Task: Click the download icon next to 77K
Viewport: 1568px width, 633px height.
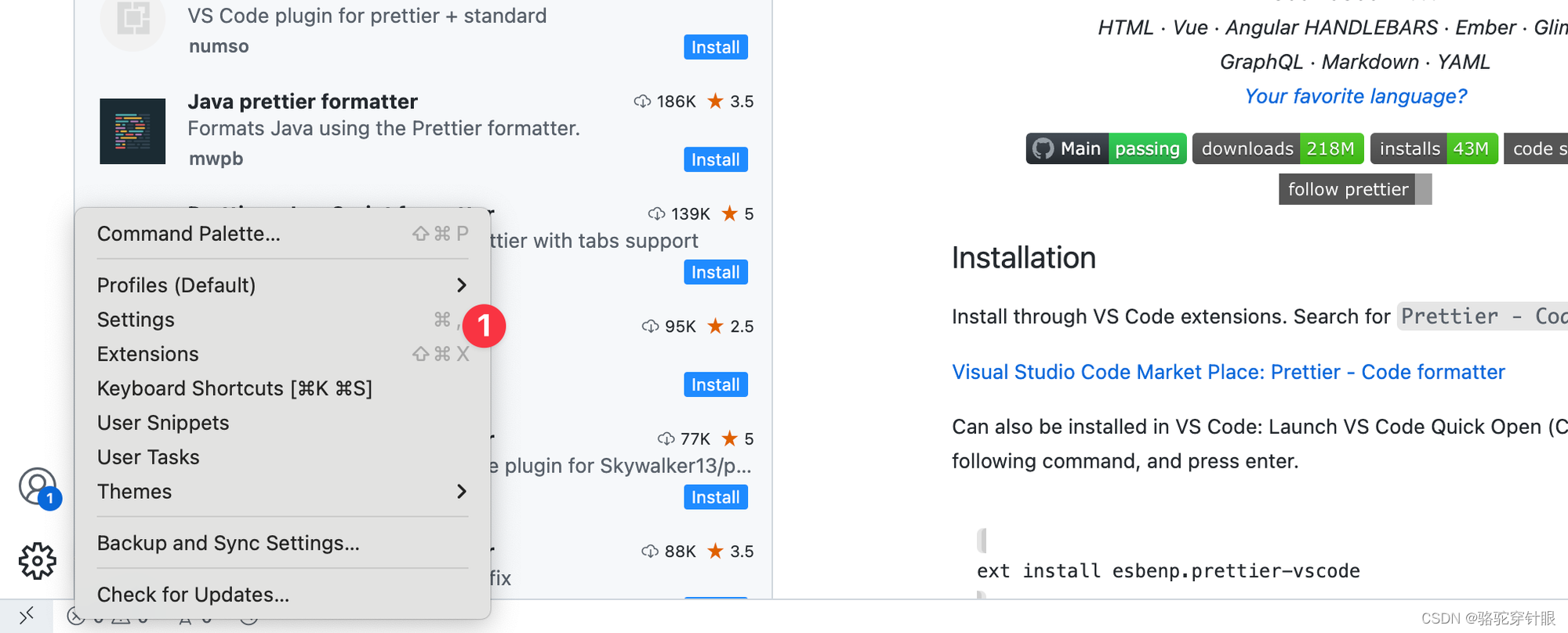Action: click(666, 438)
